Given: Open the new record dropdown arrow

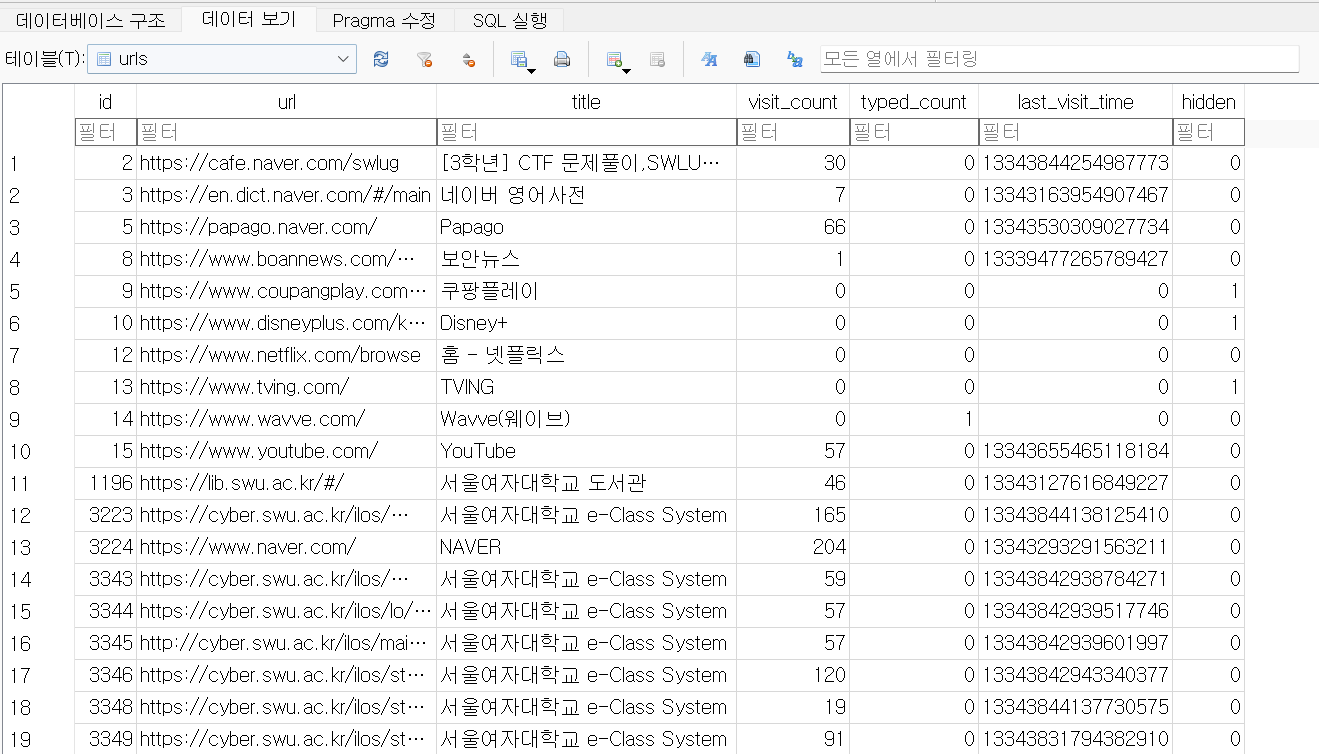Looking at the screenshot, I should pyautogui.click(x=627, y=70).
